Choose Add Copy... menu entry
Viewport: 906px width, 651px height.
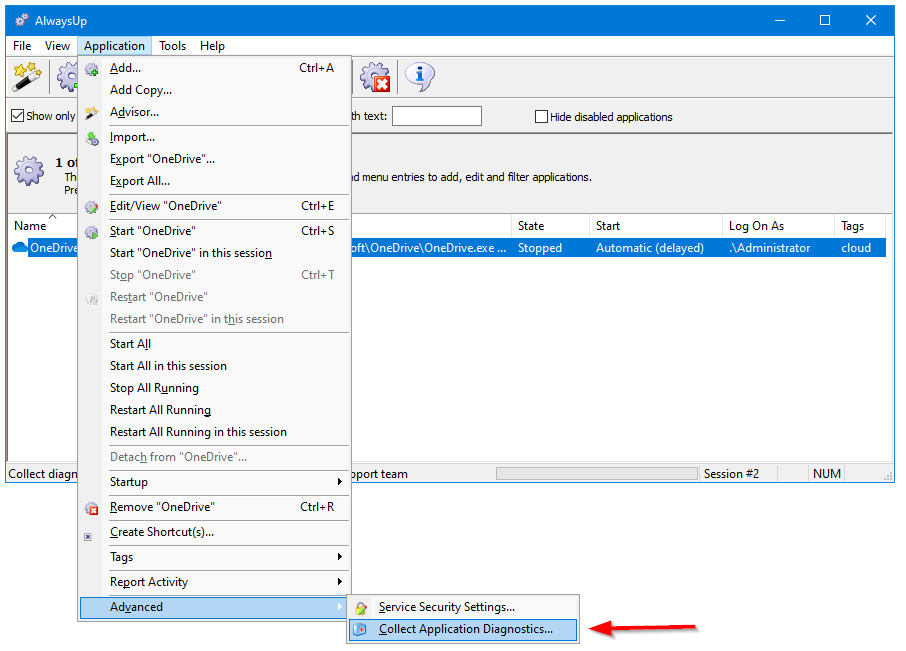[x=214, y=90]
